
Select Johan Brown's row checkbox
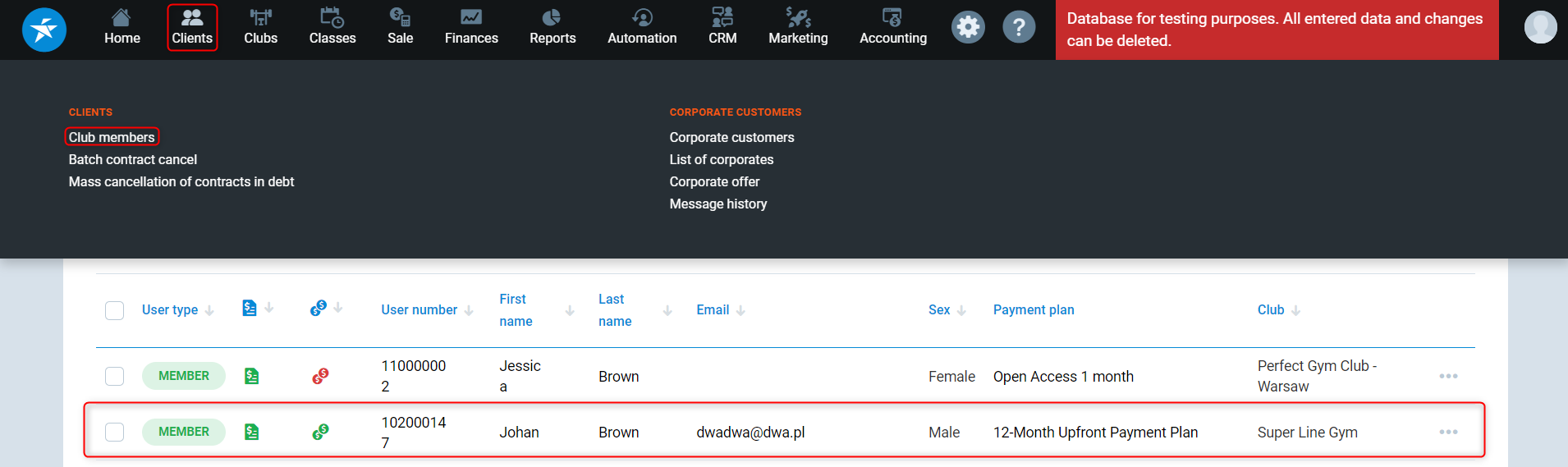[115, 432]
